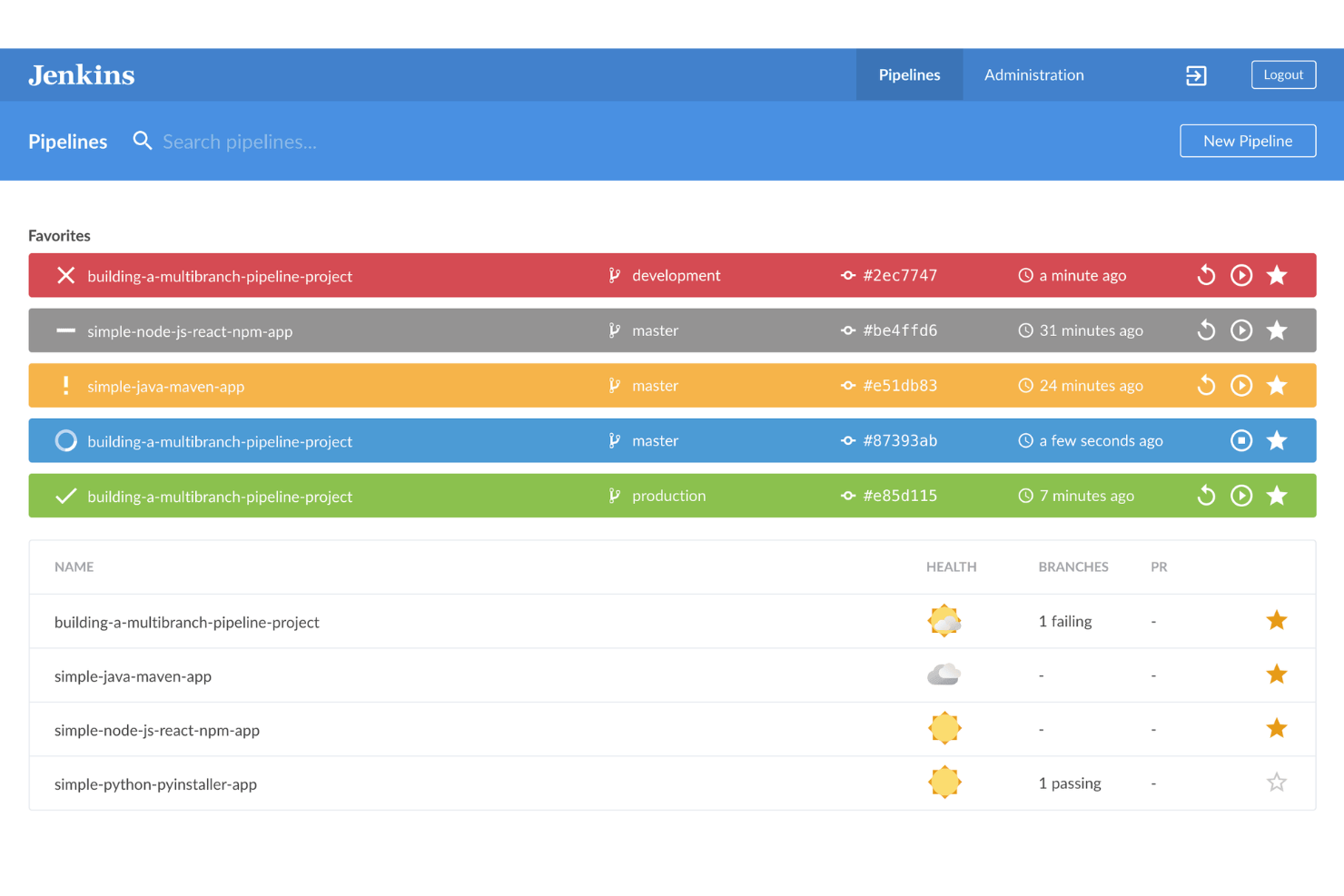Start the simple-node-js-react-npm-app master build
The width and height of the screenshot is (1344, 896).
(1241, 330)
